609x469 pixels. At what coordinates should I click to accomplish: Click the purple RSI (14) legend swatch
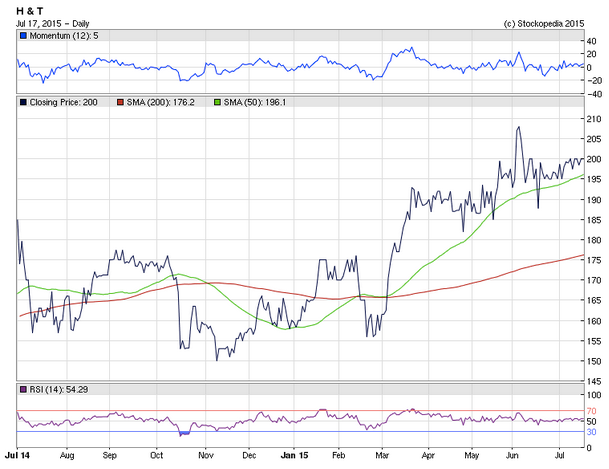[x=23, y=389]
